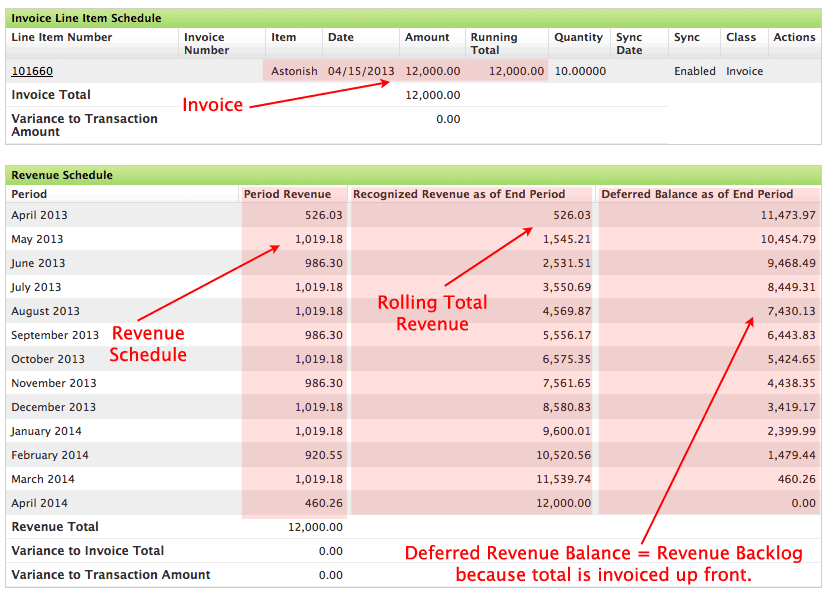This screenshot has height=593, width=830.
Task: Select the April 2013 period row
Action: pos(413,215)
